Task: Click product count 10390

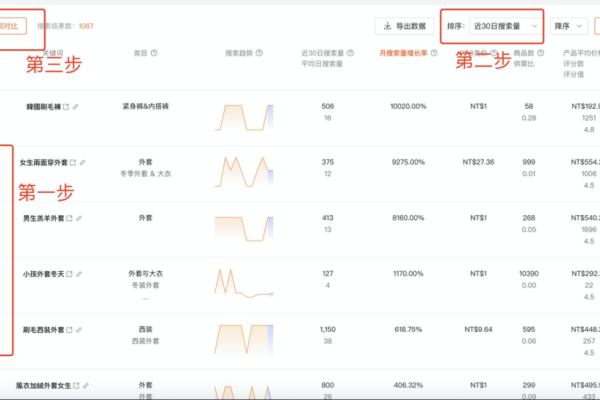Action: tap(529, 274)
